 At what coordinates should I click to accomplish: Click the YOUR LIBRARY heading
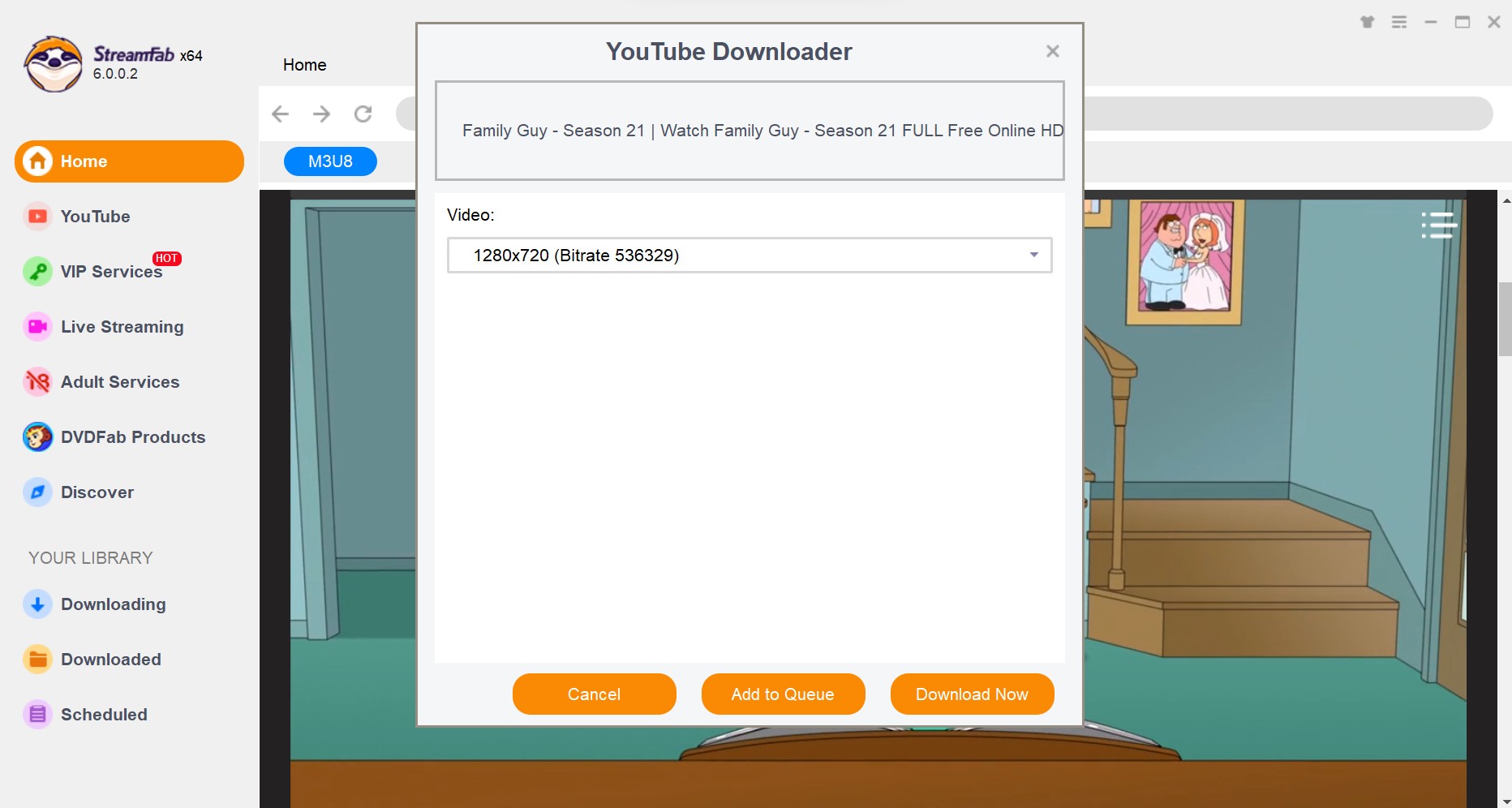pos(91,558)
